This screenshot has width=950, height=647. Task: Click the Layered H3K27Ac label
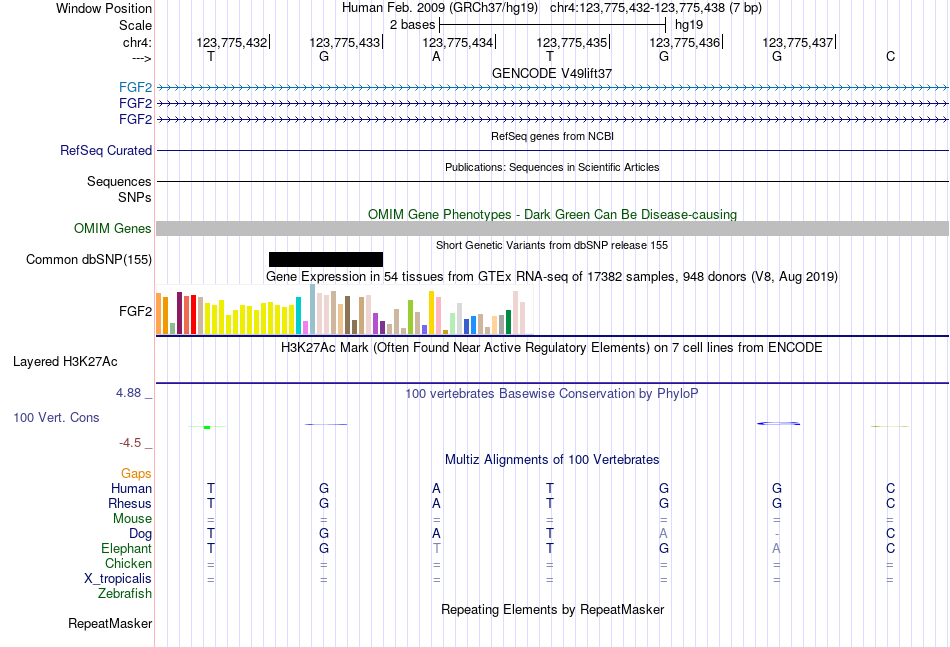65,362
